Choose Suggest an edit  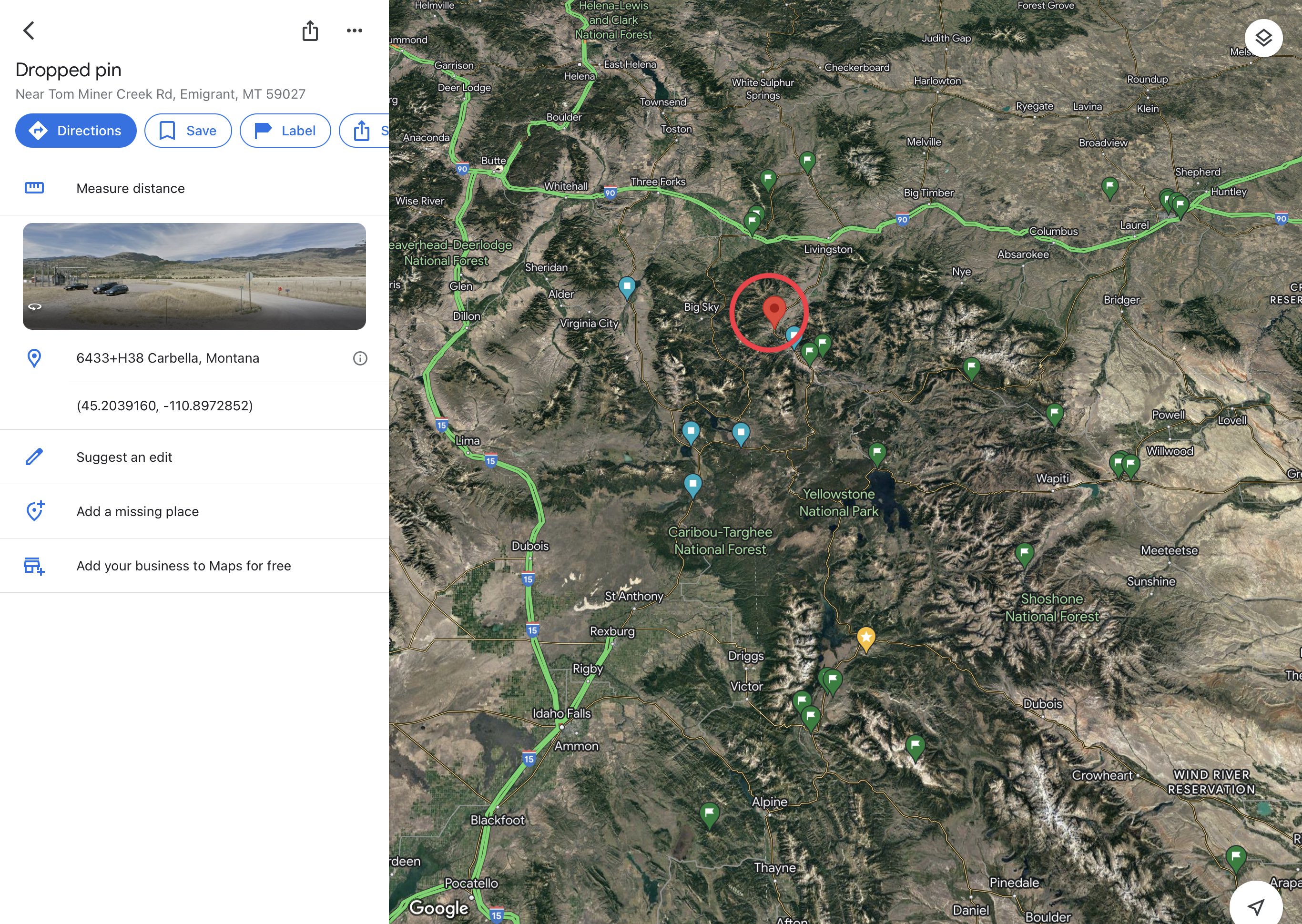124,457
